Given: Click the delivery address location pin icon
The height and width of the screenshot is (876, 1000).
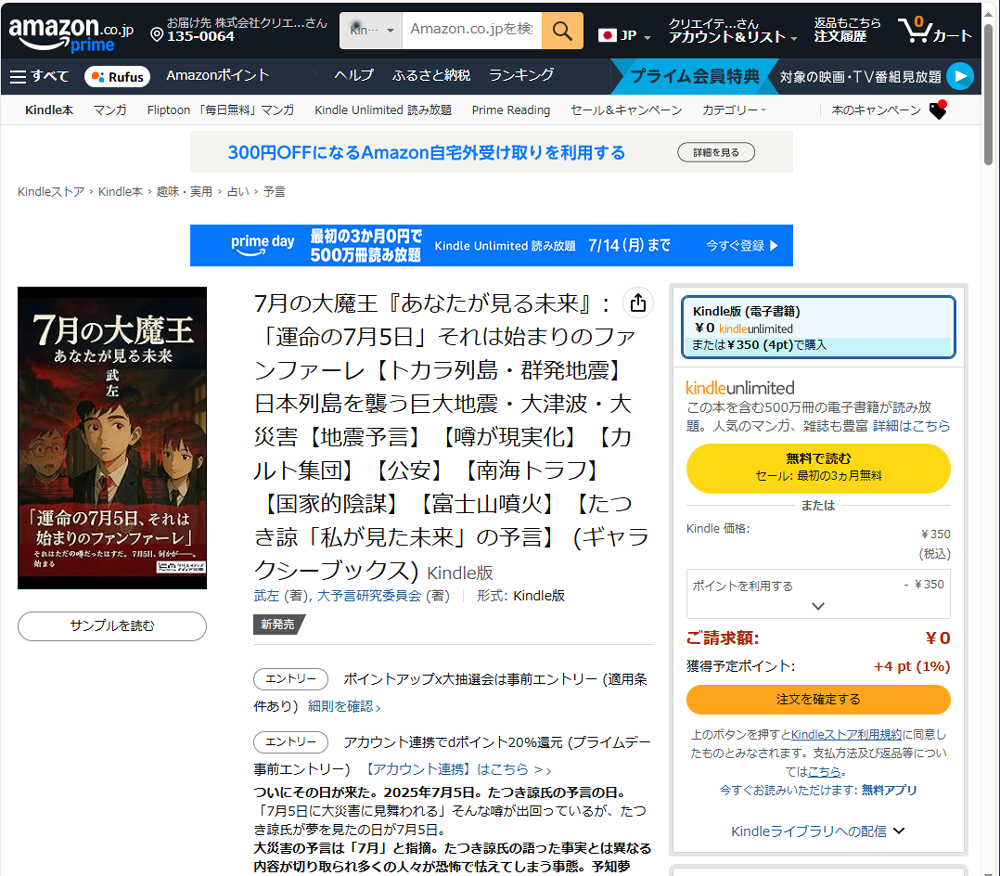Looking at the screenshot, I should pyautogui.click(x=157, y=34).
